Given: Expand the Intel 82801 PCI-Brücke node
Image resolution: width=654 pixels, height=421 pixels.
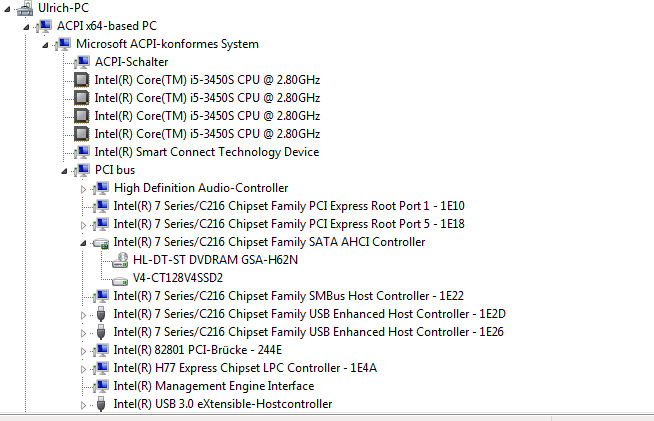Looking at the screenshot, I should click(83, 351).
